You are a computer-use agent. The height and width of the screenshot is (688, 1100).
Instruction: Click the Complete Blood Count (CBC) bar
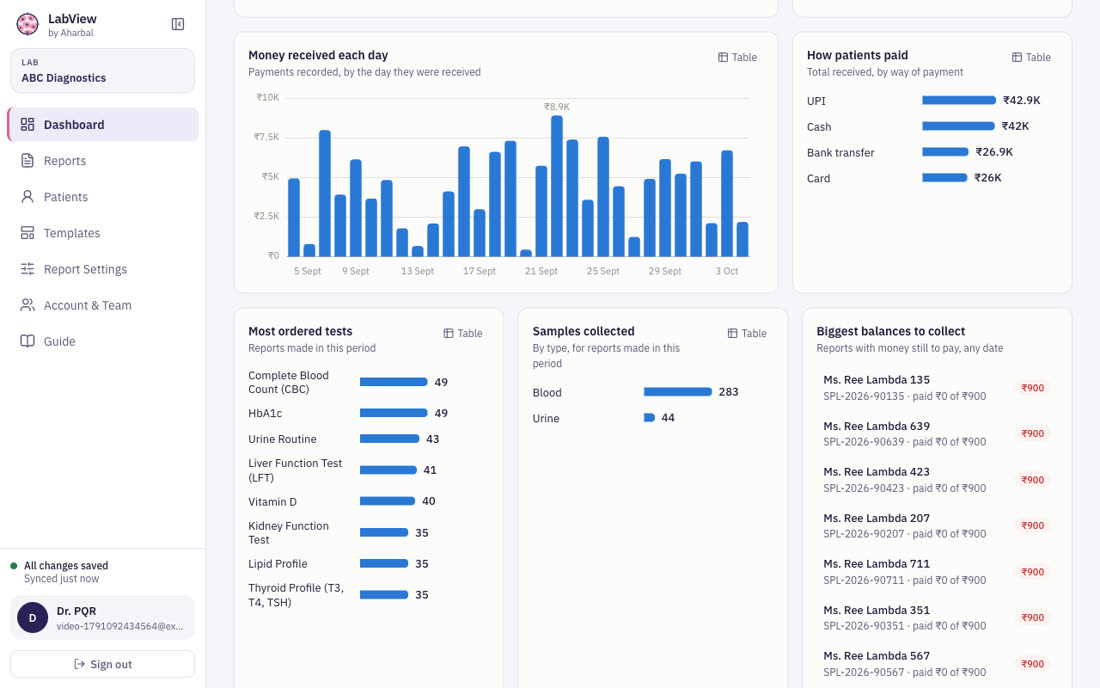coord(394,382)
